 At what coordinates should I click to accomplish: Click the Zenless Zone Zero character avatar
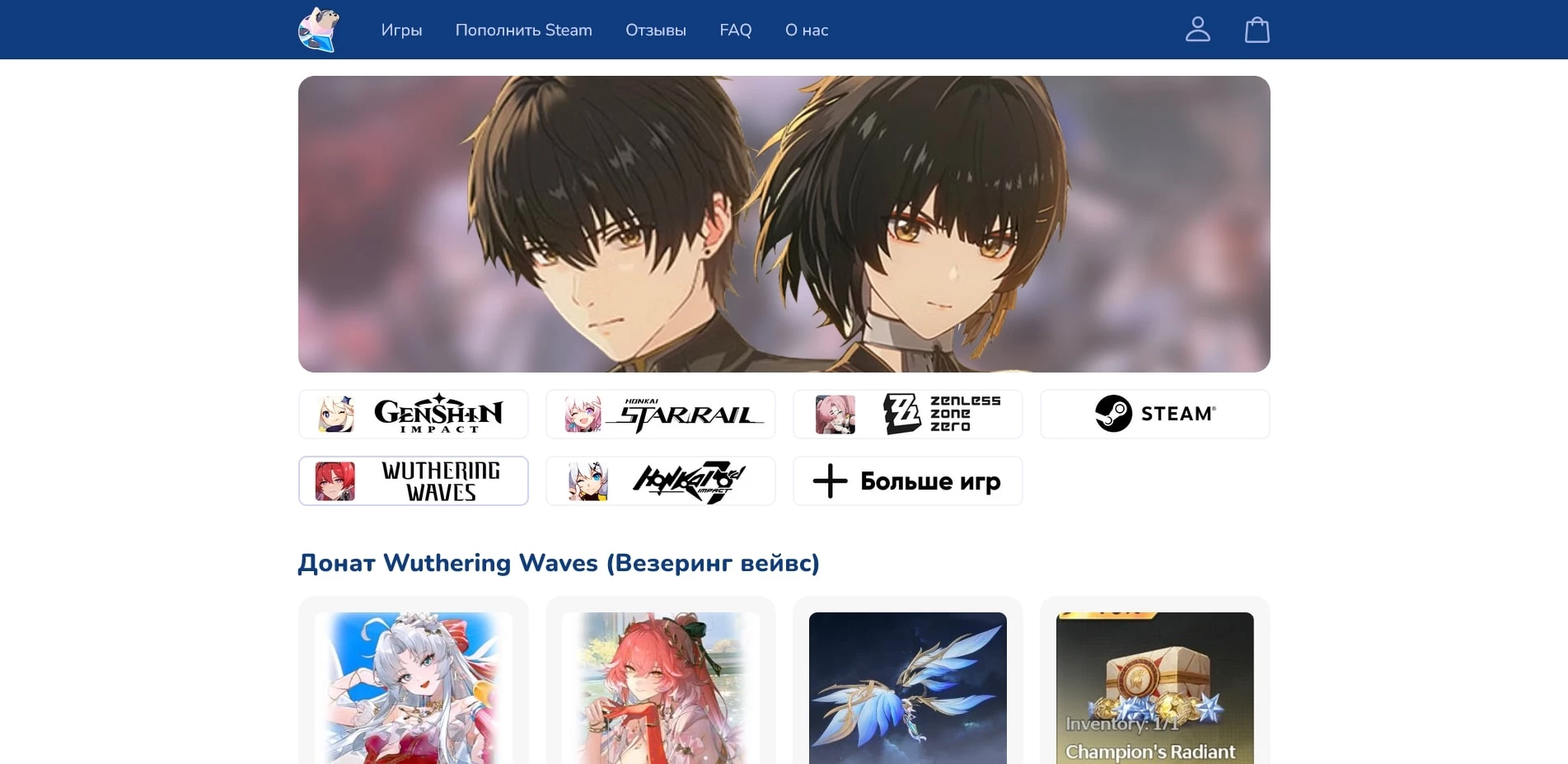(835, 414)
